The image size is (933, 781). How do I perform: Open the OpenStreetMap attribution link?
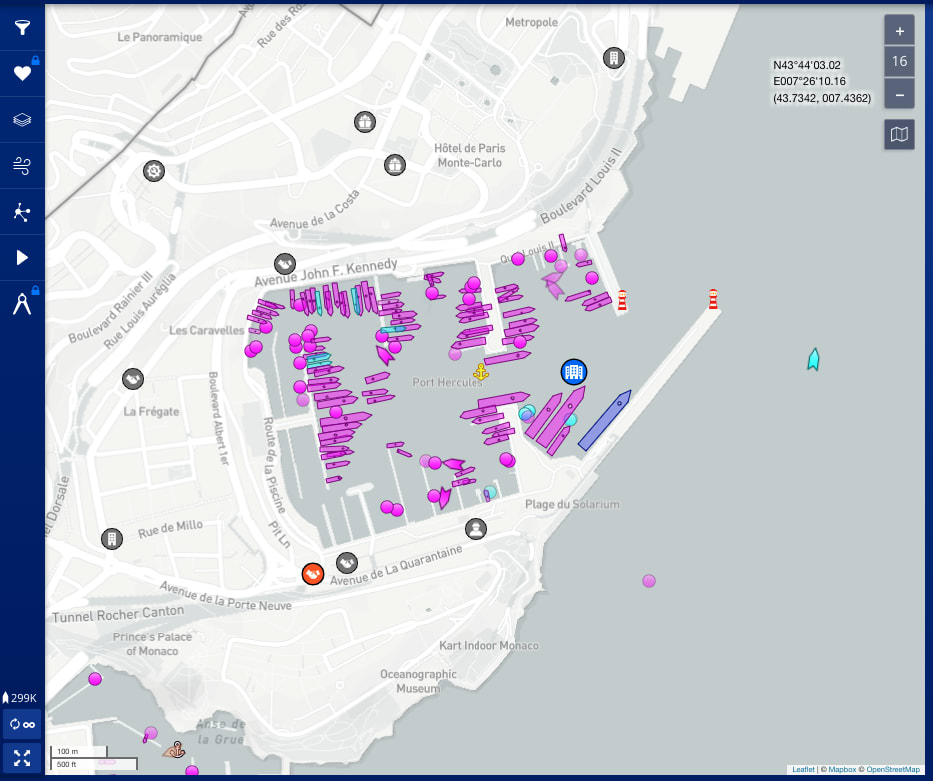(x=893, y=769)
